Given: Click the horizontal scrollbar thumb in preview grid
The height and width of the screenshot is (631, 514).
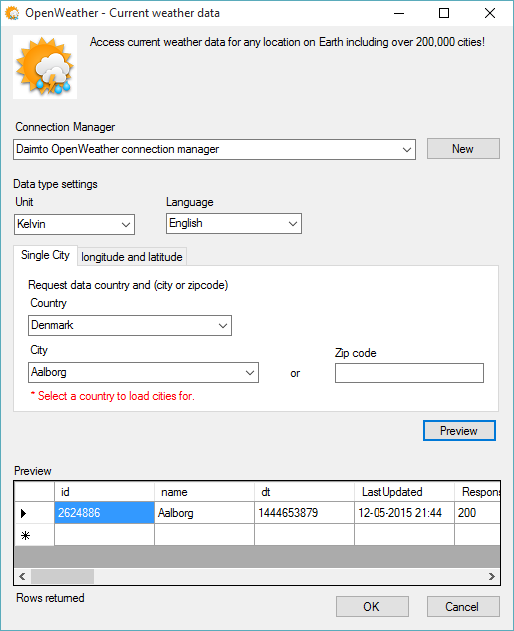Looking at the screenshot, I should click(62, 576).
